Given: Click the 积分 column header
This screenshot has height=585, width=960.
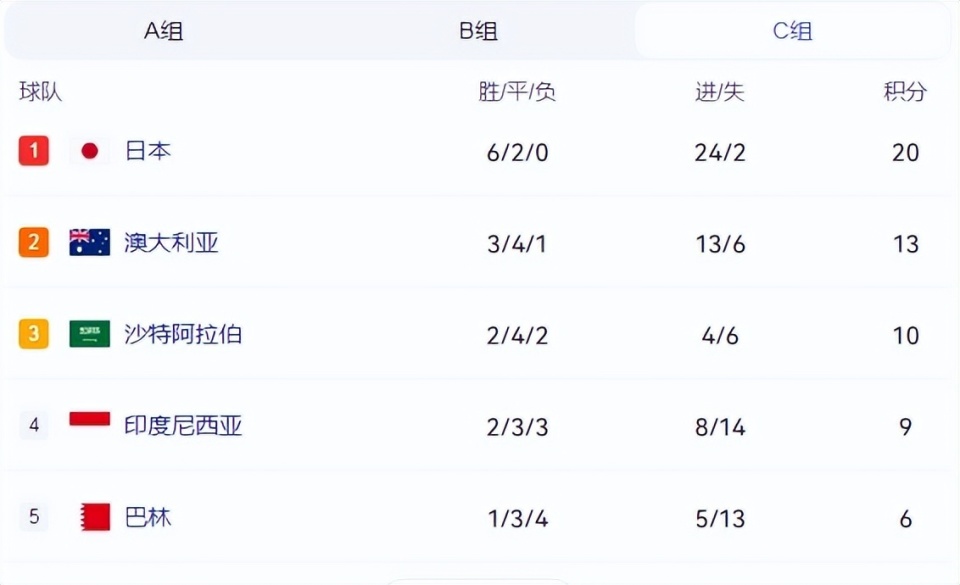Looking at the screenshot, I should [905, 92].
